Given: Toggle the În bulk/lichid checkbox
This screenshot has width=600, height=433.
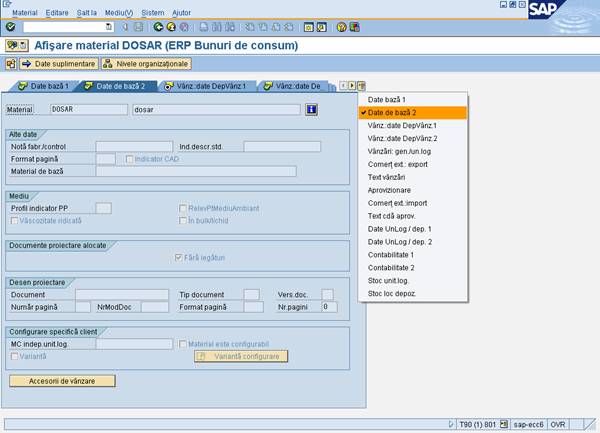Looking at the screenshot, I should [x=183, y=221].
